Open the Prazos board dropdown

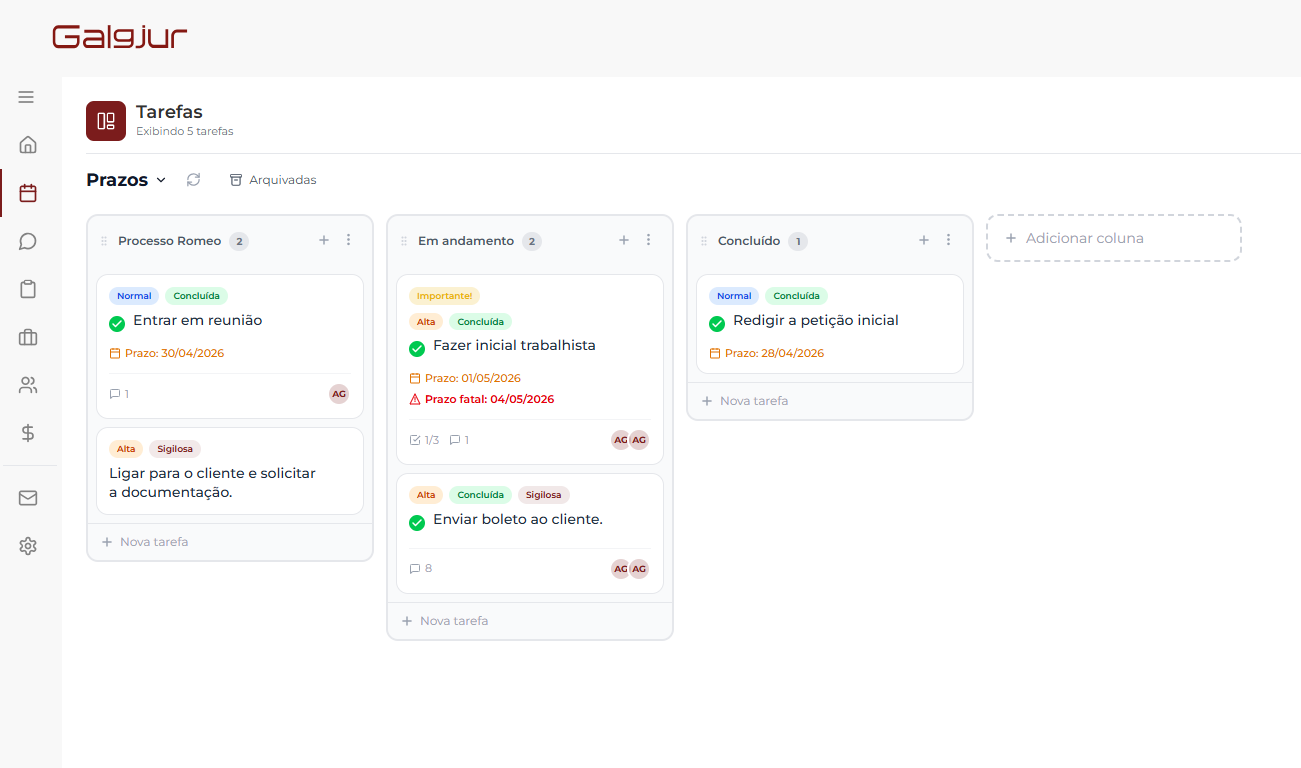pos(126,180)
